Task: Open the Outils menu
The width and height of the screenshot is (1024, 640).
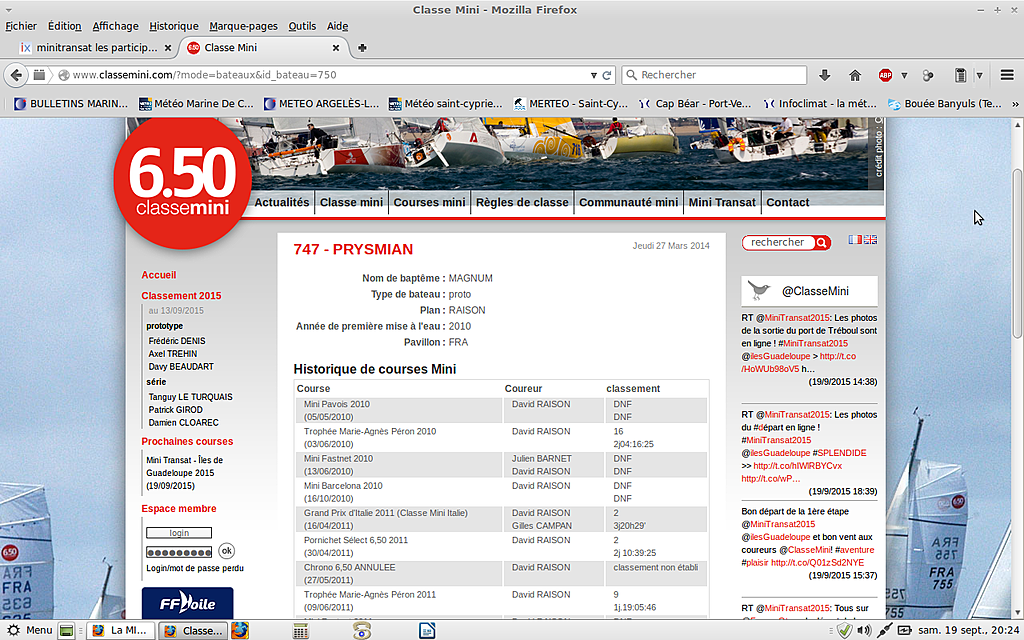Action: 302,26
